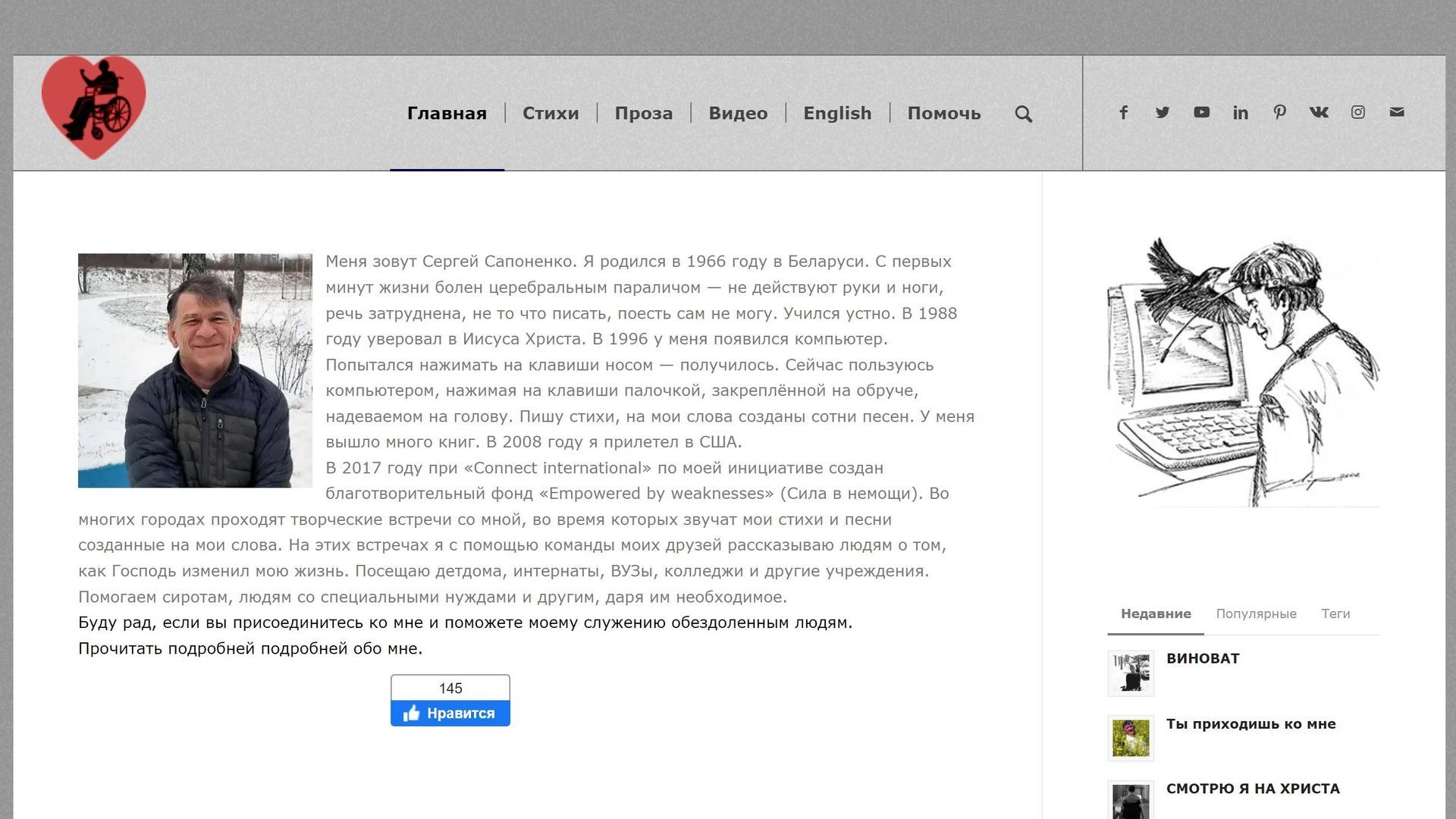
Task: Open the Проза menu item
Action: tap(644, 113)
